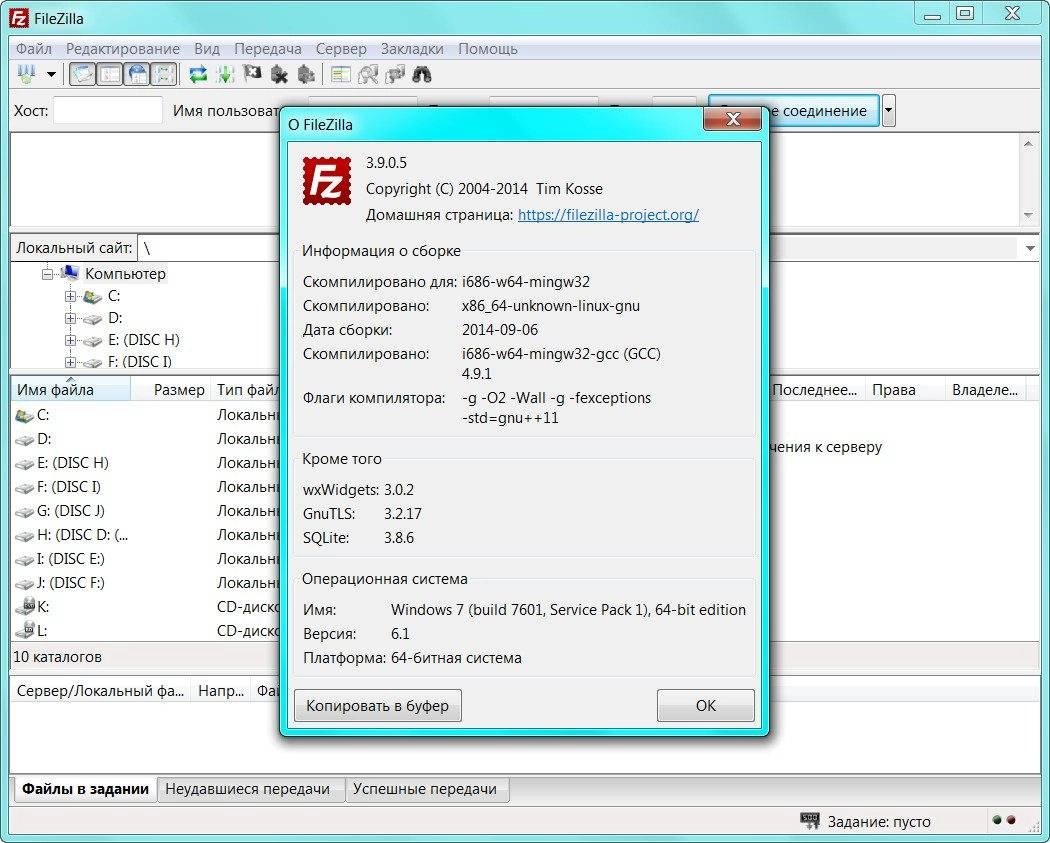Click the message log scroll down arrow
The width and height of the screenshot is (1050, 843).
1029,216
